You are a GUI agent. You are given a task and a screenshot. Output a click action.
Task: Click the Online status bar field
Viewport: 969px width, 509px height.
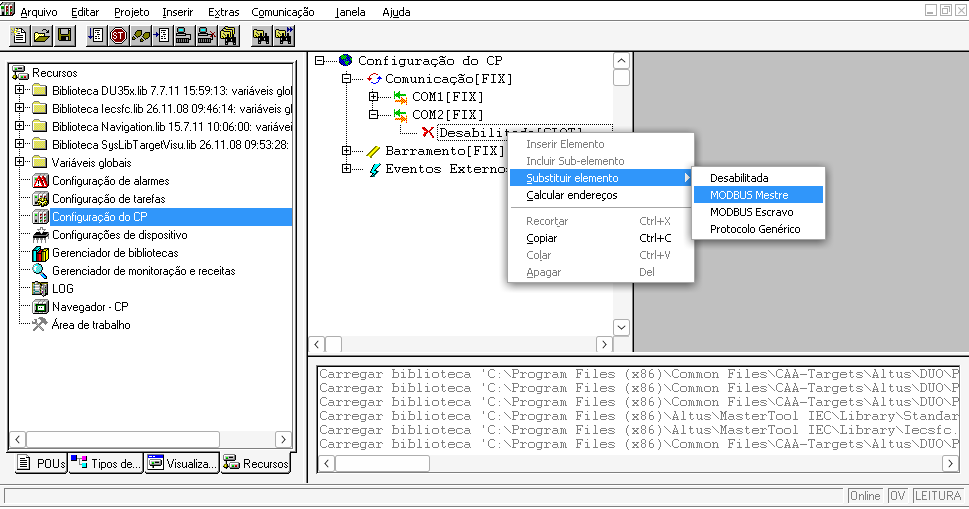click(x=865, y=495)
